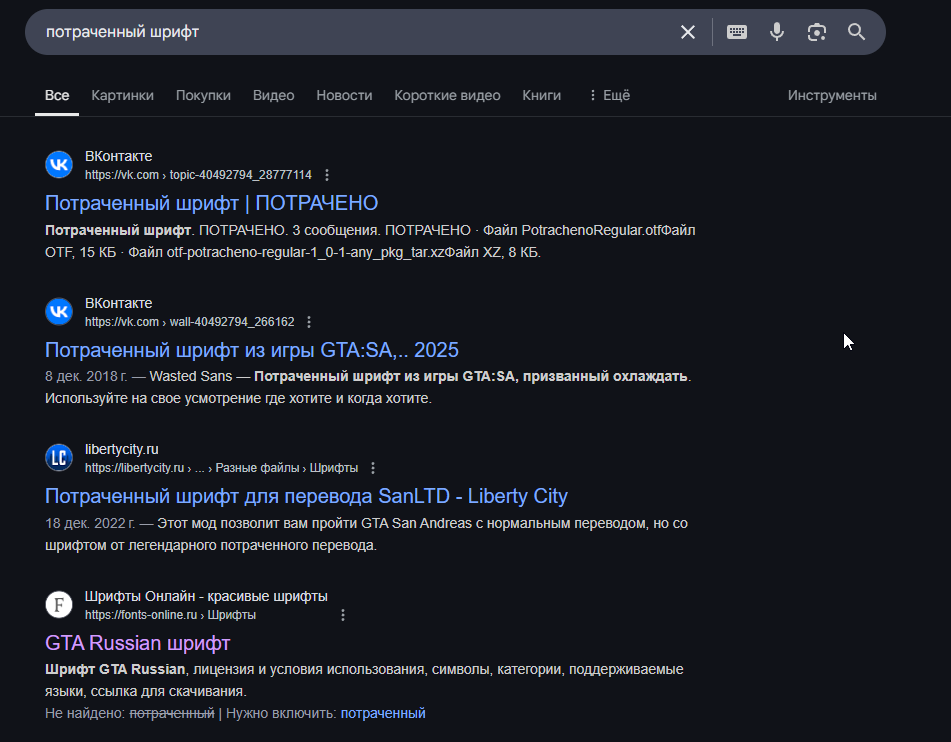Open the on-screen keyboard icon
Viewport: 951px width, 742px height.
coord(737,32)
